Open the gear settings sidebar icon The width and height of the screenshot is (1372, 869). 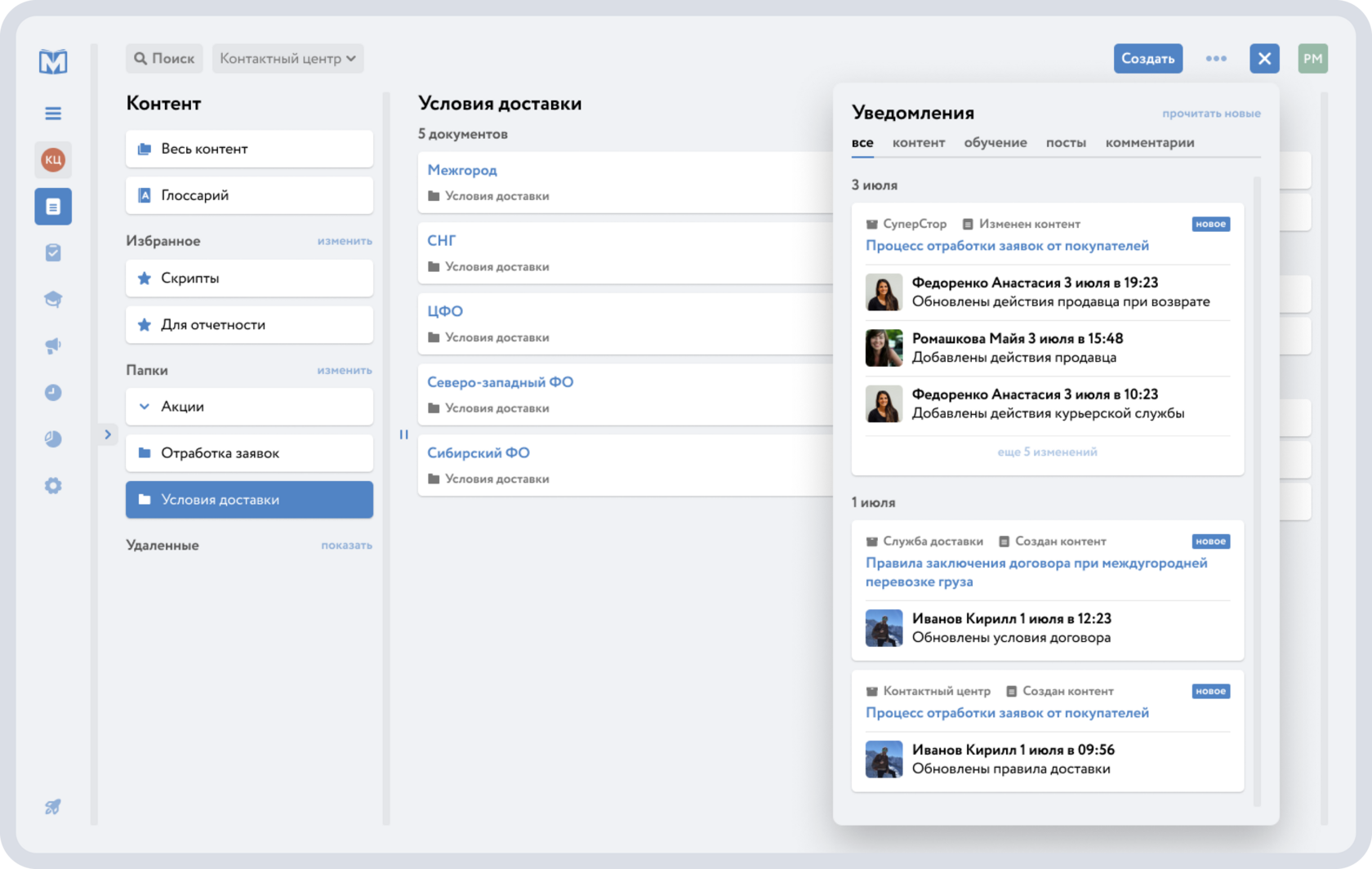pyautogui.click(x=53, y=486)
